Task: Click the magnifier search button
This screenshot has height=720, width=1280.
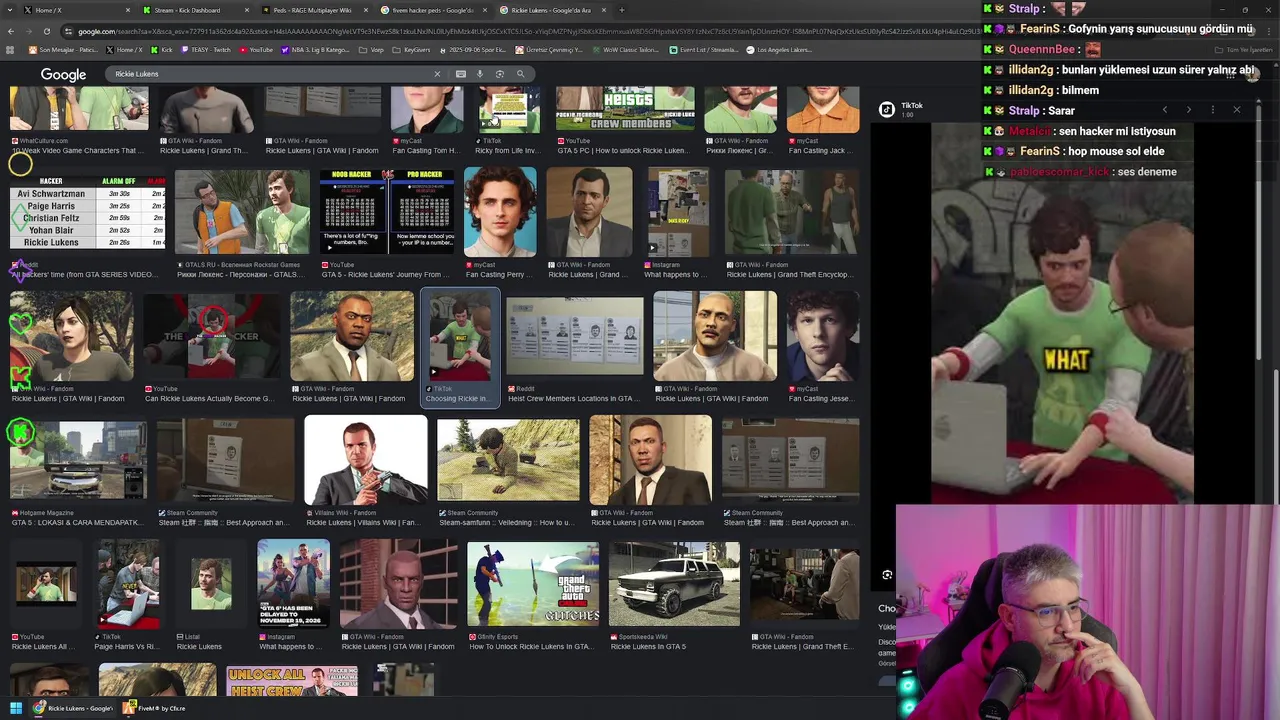Action: pos(520,74)
